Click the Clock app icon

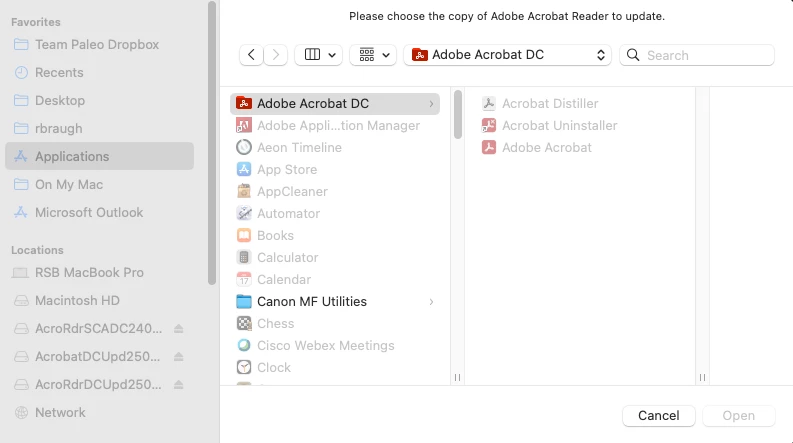click(244, 367)
